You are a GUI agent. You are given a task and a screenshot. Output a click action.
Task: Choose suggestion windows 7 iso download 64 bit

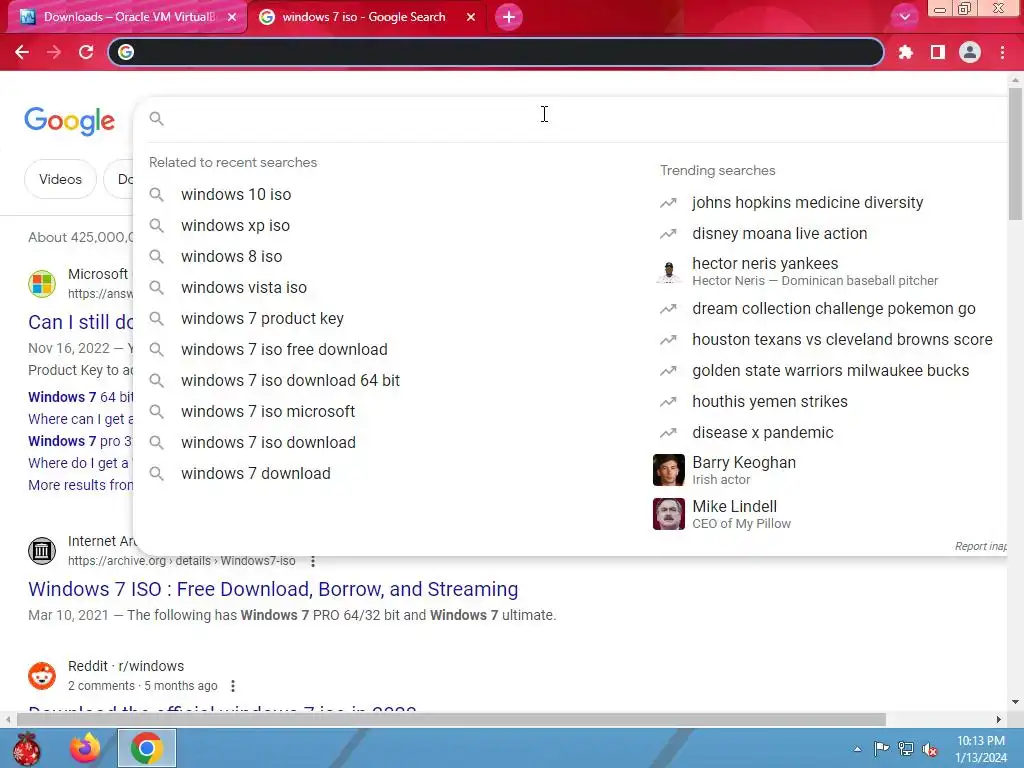point(290,381)
